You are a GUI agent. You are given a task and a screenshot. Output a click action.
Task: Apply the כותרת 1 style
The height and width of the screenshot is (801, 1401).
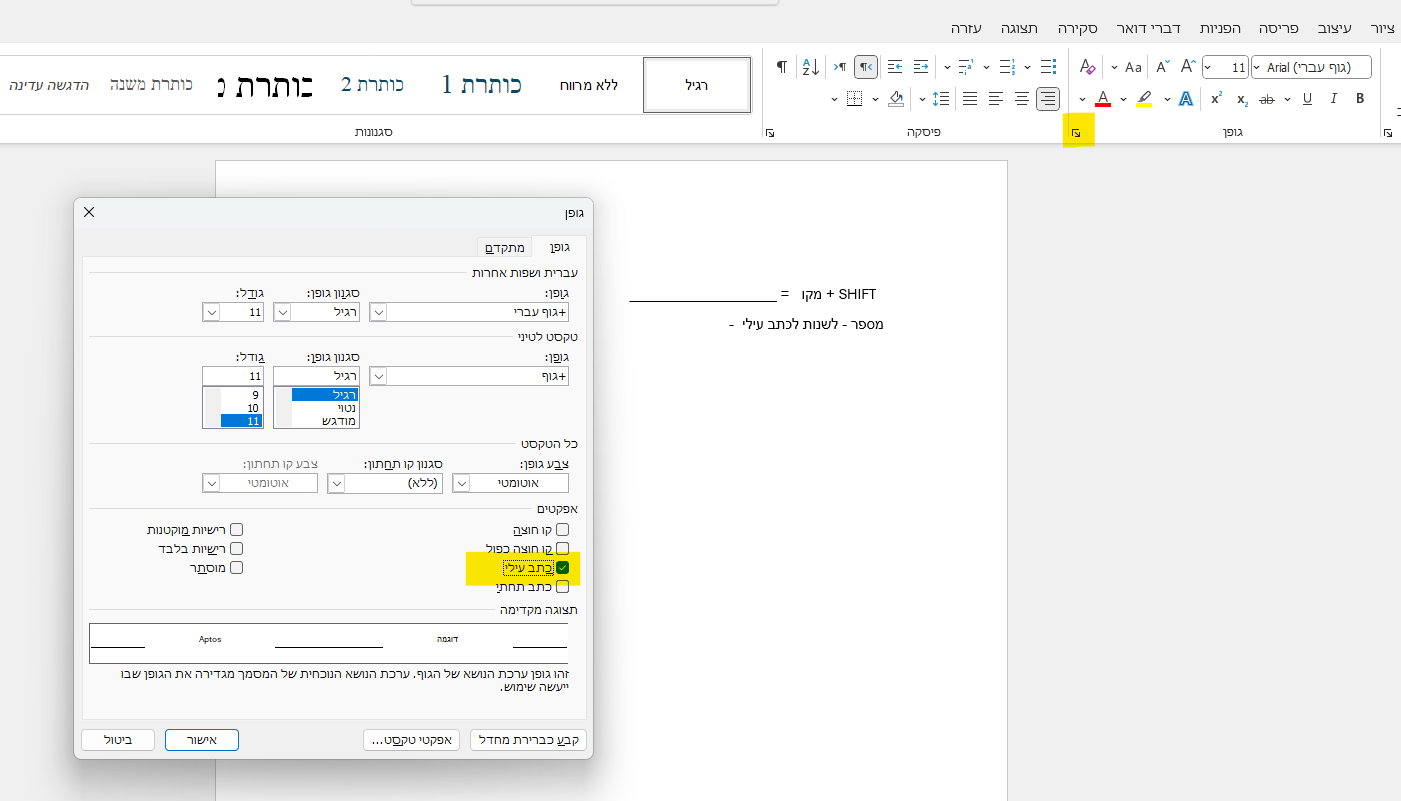tap(482, 85)
